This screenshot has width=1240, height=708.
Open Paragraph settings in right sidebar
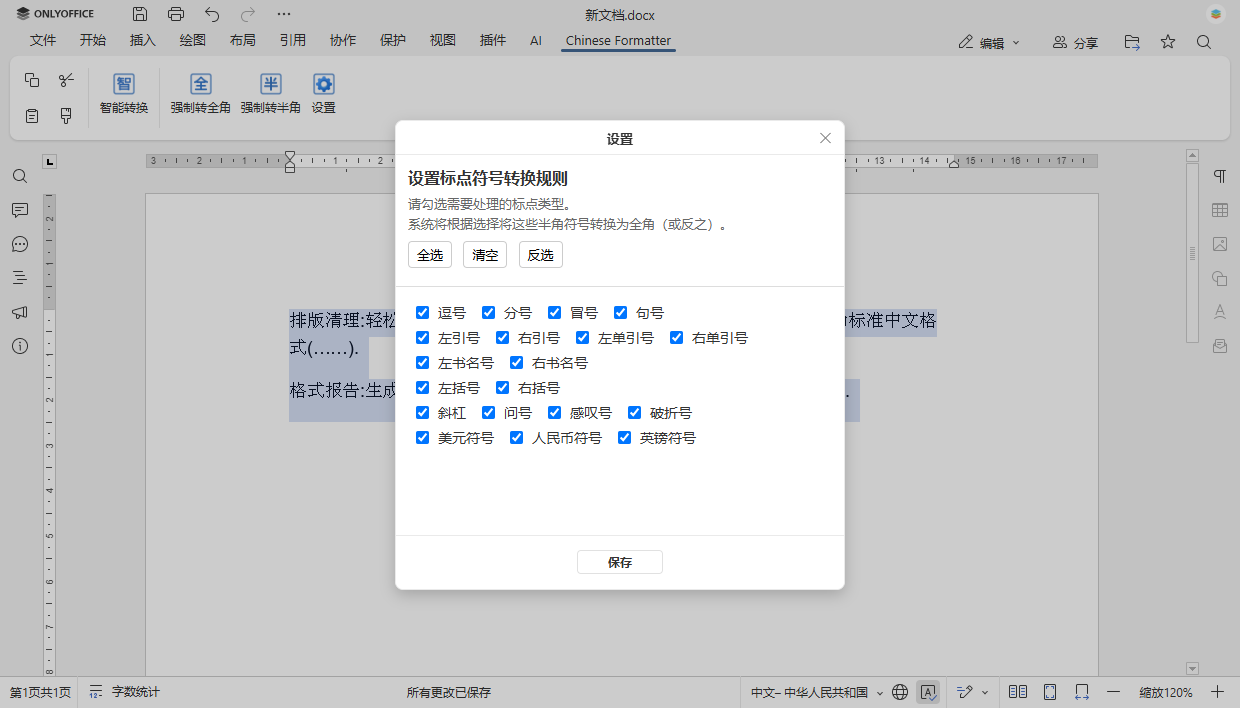point(1220,176)
